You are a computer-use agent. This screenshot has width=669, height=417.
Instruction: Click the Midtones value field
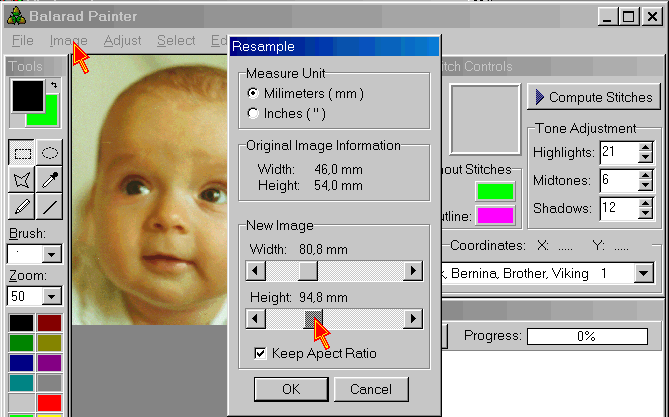(619, 181)
